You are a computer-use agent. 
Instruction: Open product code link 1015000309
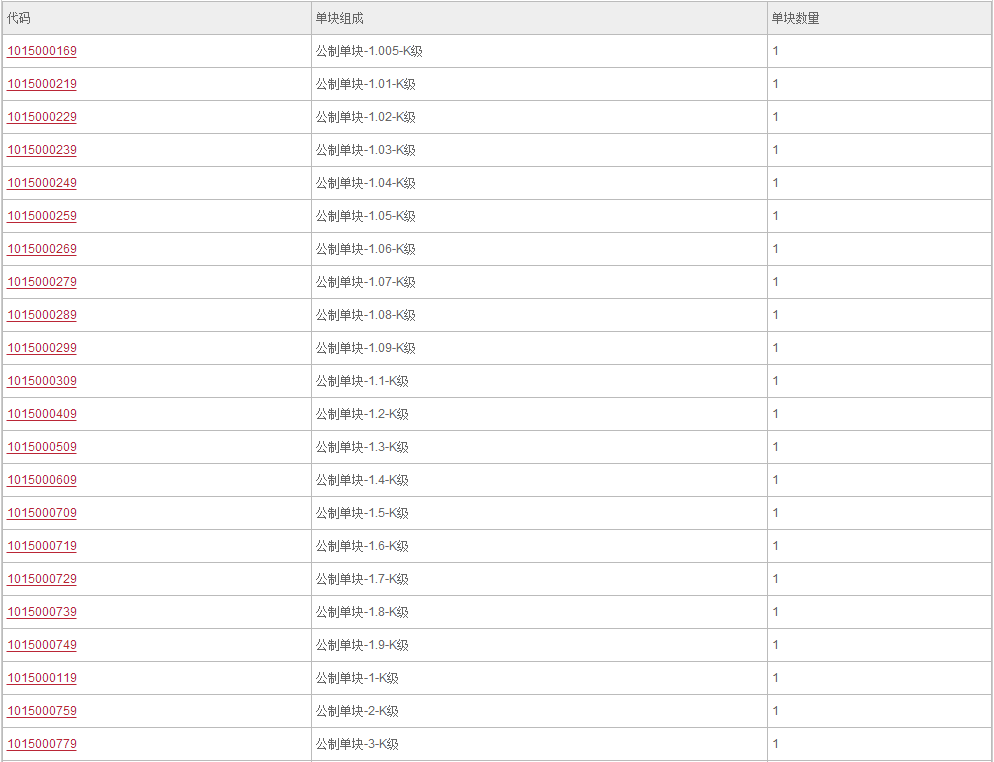coord(42,380)
